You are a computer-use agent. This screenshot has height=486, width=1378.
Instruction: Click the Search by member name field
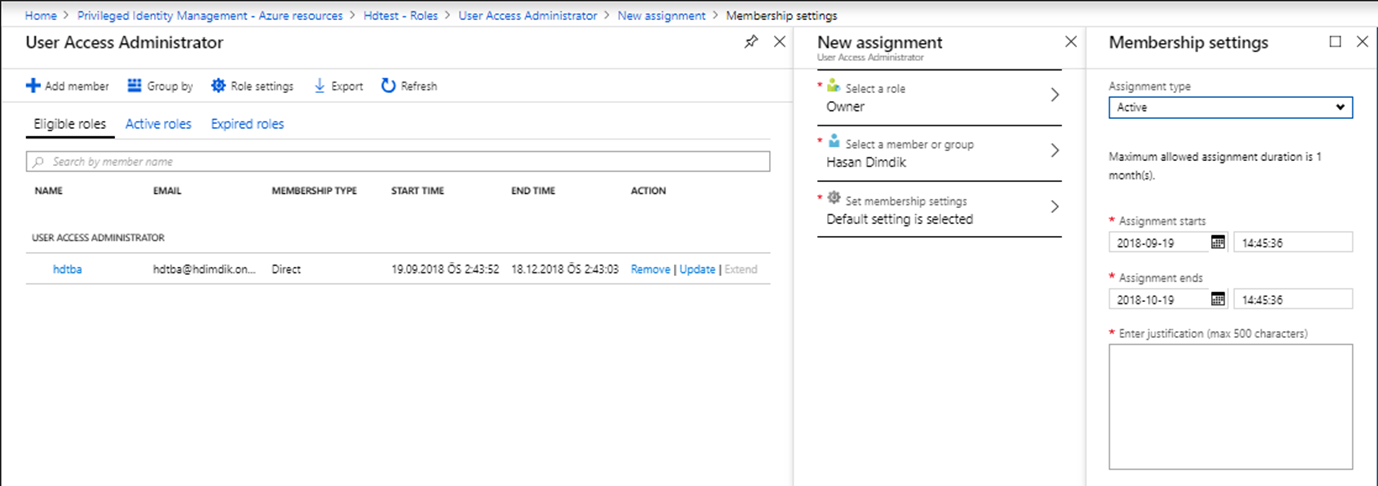[x=398, y=162]
